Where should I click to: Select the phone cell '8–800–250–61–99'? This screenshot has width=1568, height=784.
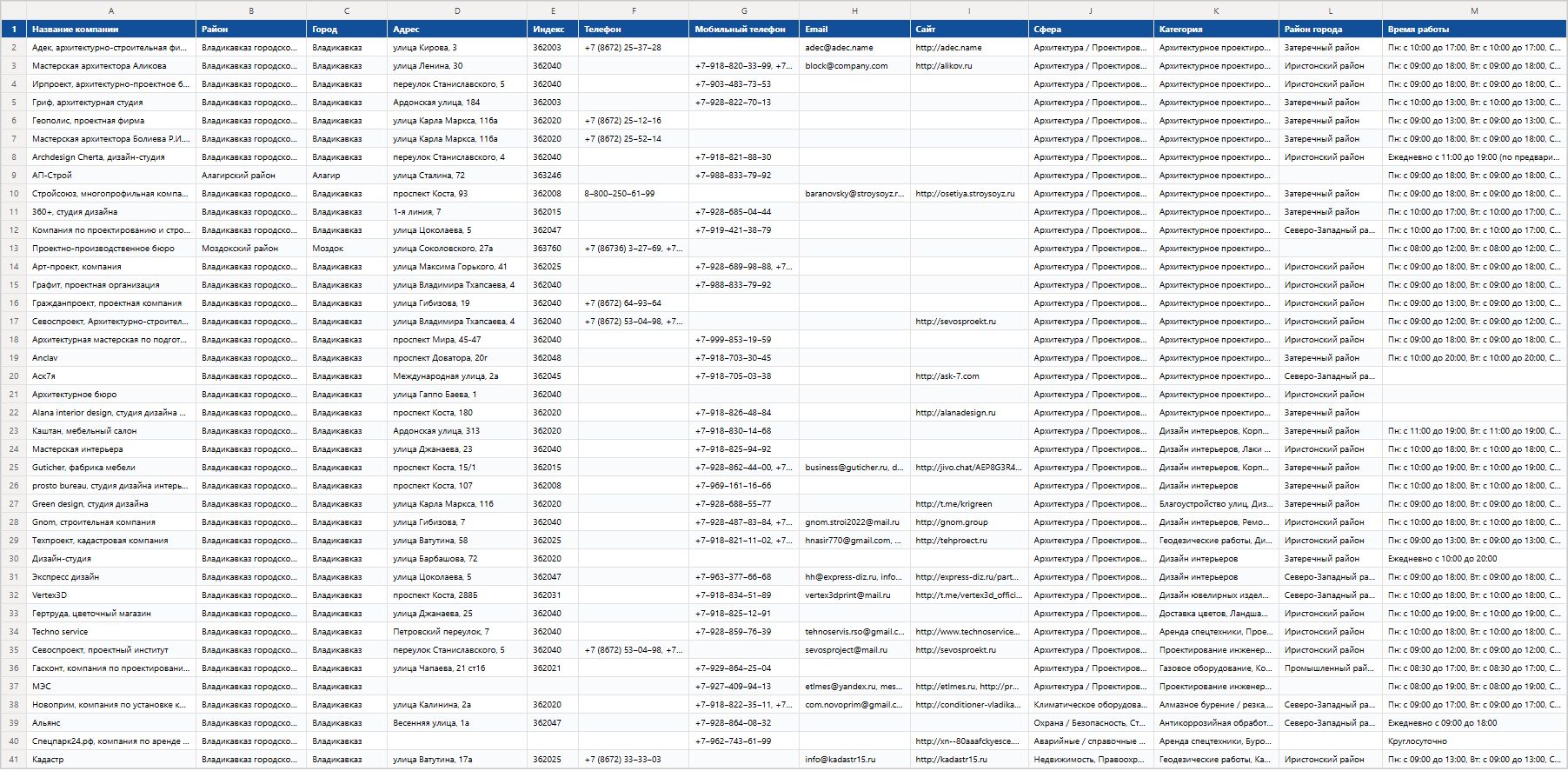(634, 194)
